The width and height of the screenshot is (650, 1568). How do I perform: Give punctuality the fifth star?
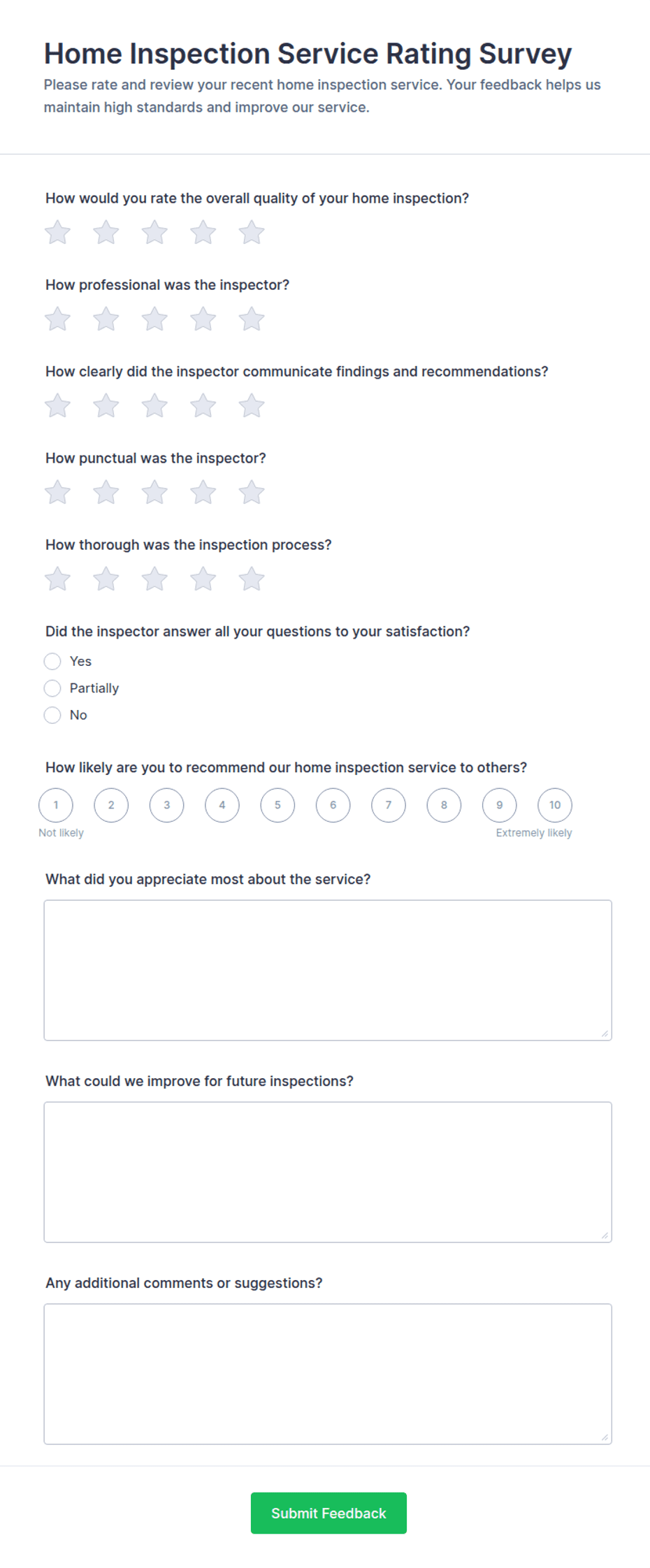252,493
